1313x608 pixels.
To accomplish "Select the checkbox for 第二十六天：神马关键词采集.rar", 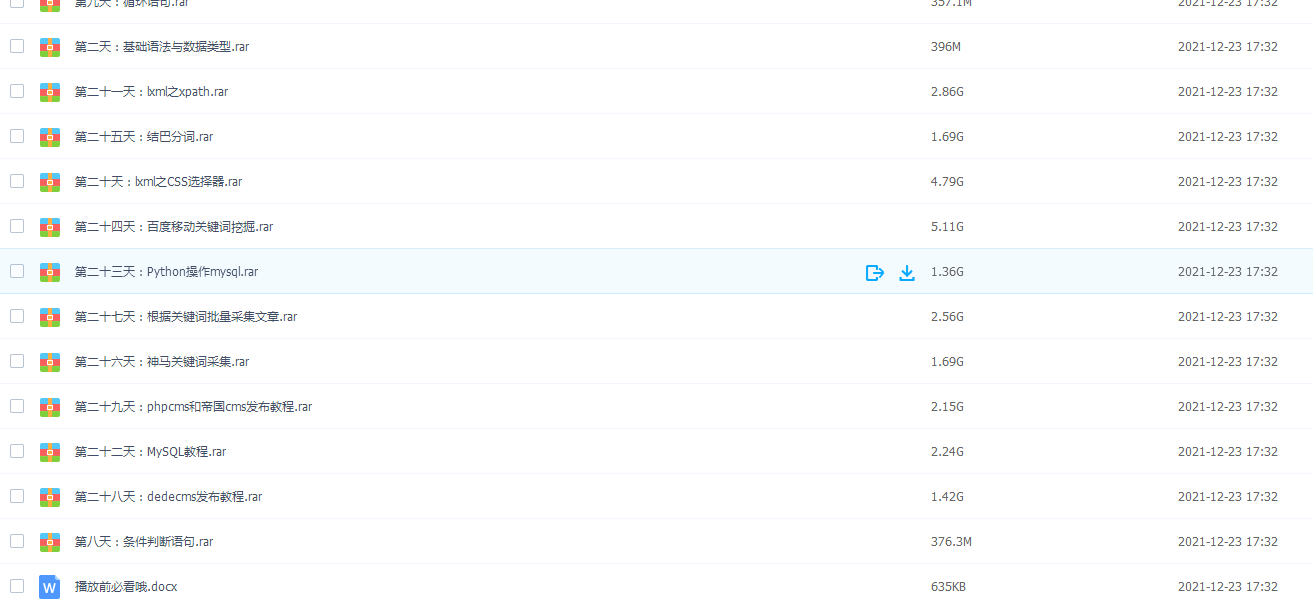I will (x=17, y=361).
